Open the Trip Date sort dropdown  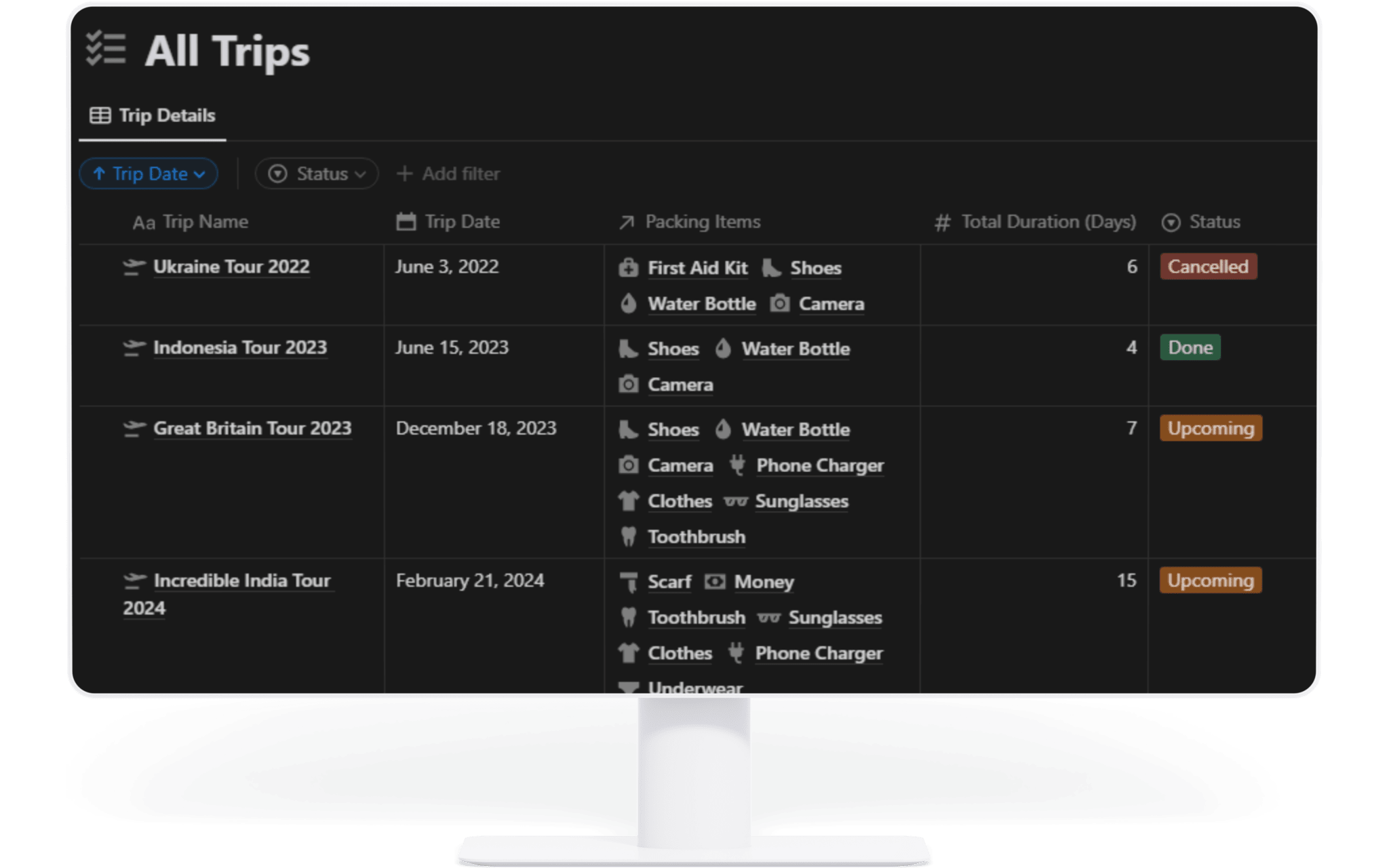(x=149, y=174)
